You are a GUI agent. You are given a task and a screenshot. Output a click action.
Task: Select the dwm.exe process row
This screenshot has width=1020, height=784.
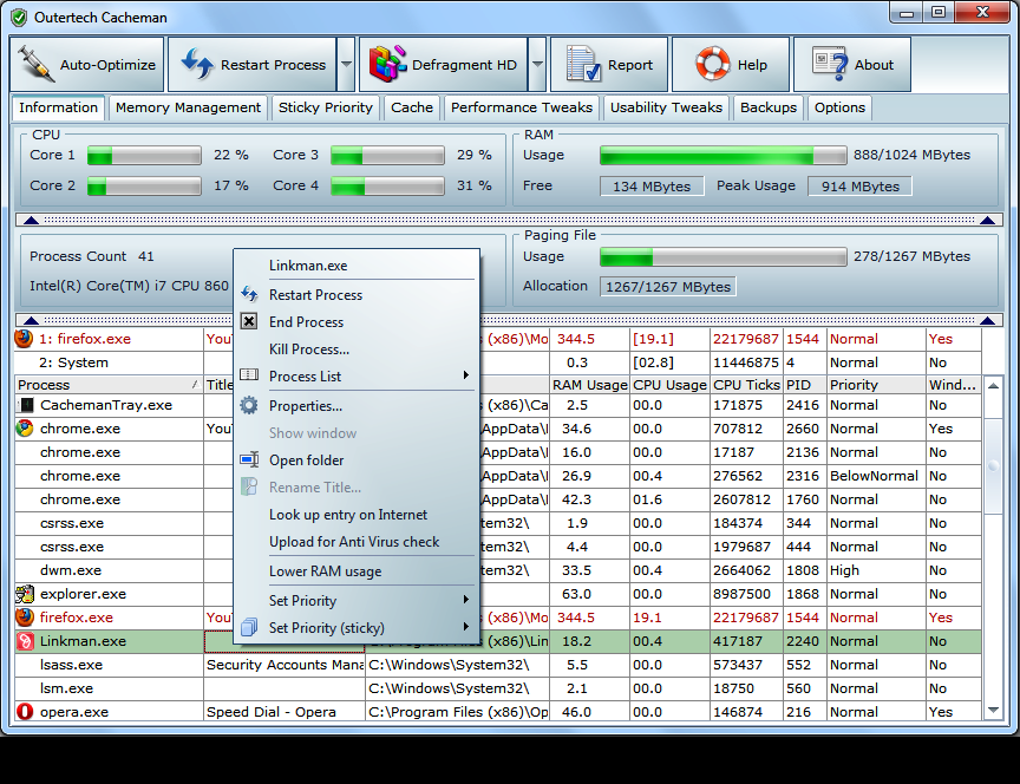[x=498, y=571]
